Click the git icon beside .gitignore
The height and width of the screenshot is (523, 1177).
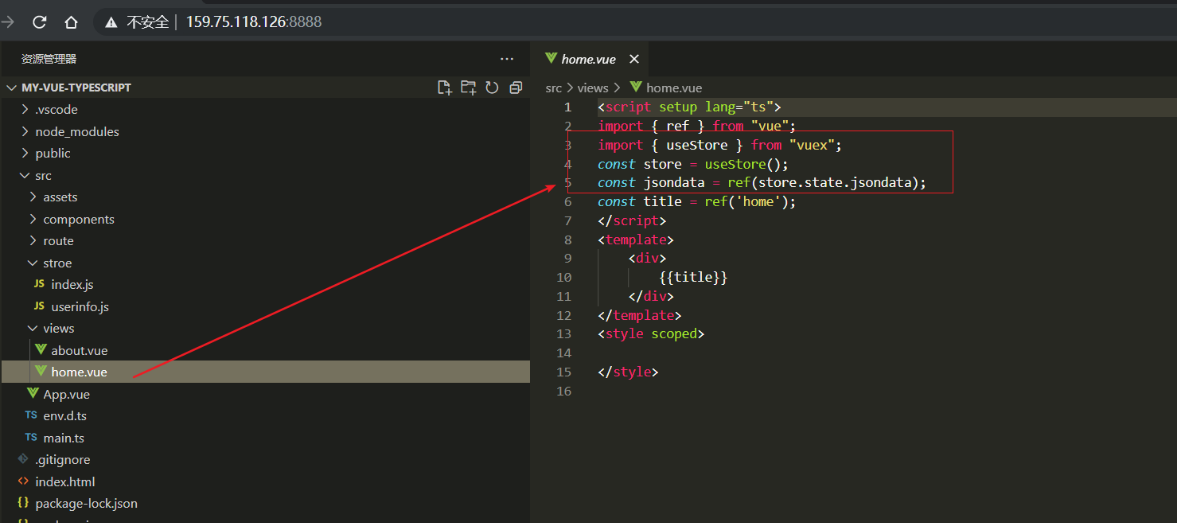(23, 458)
